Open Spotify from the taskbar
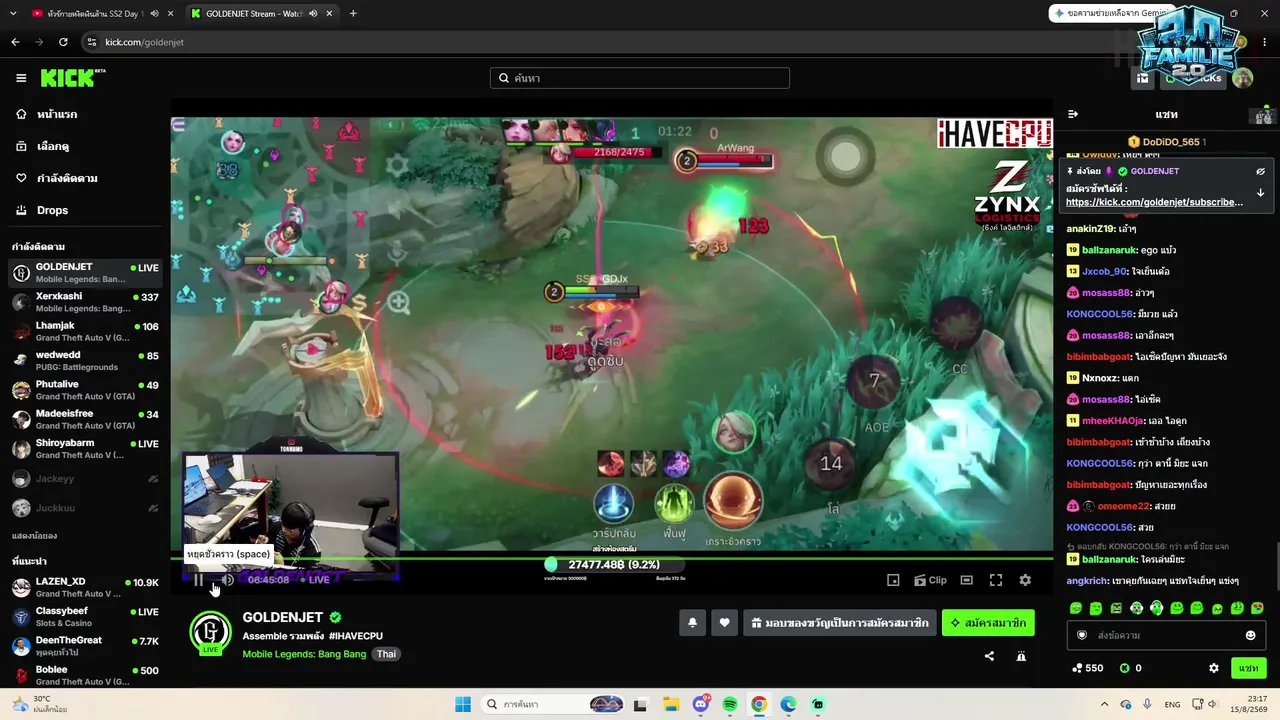The image size is (1280, 720). click(x=730, y=704)
